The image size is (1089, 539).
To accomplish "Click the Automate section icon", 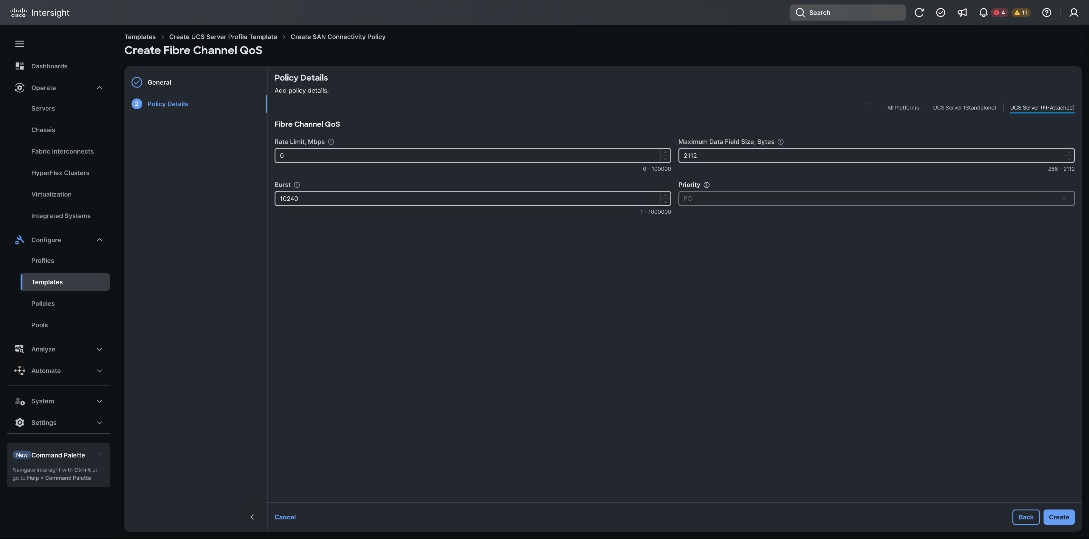I will [19, 370].
